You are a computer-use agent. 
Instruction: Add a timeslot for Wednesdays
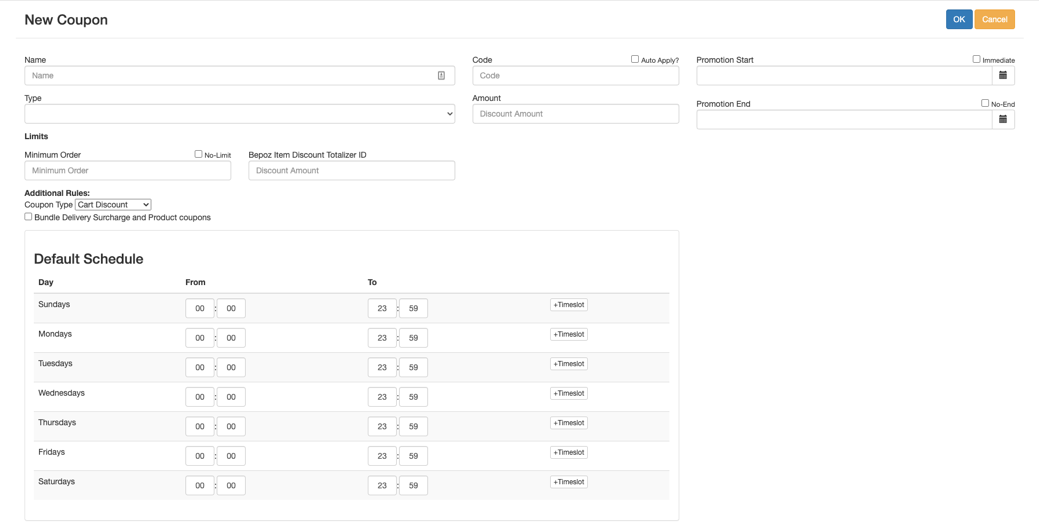568,394
